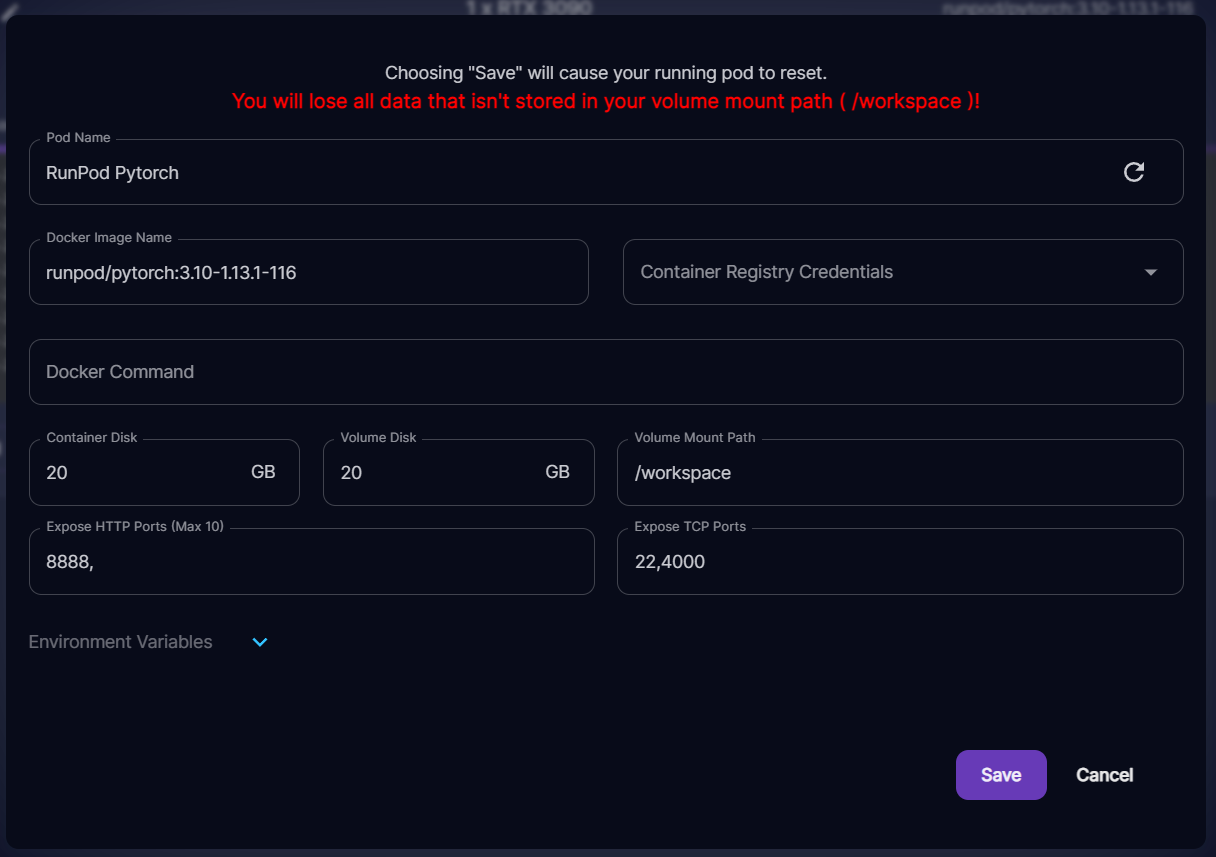The image size is (1216, 857).
Task: Click into the Docker Command field
Action: (x=606, y=372)
